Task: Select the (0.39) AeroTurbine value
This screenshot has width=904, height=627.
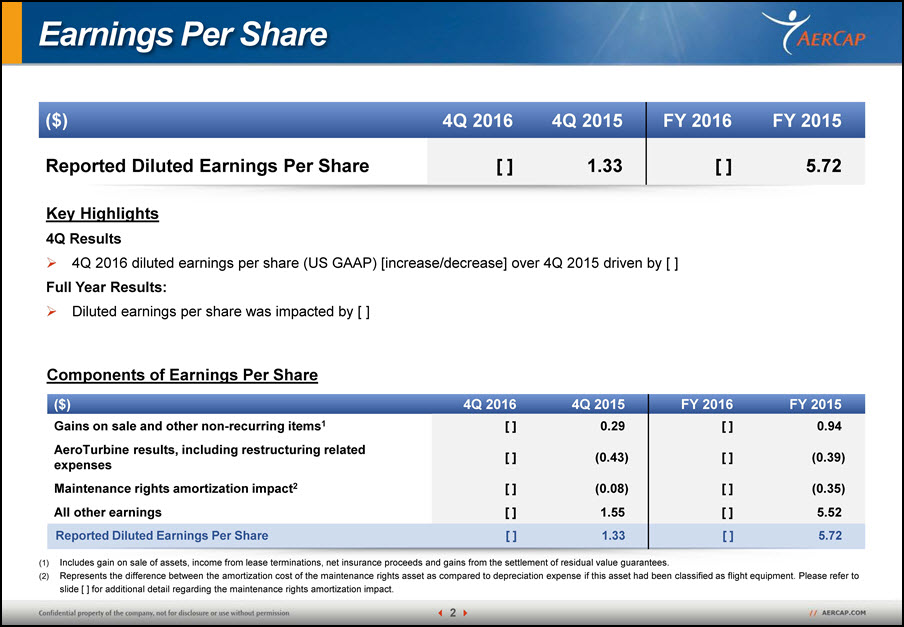Action: pos(828,458)
